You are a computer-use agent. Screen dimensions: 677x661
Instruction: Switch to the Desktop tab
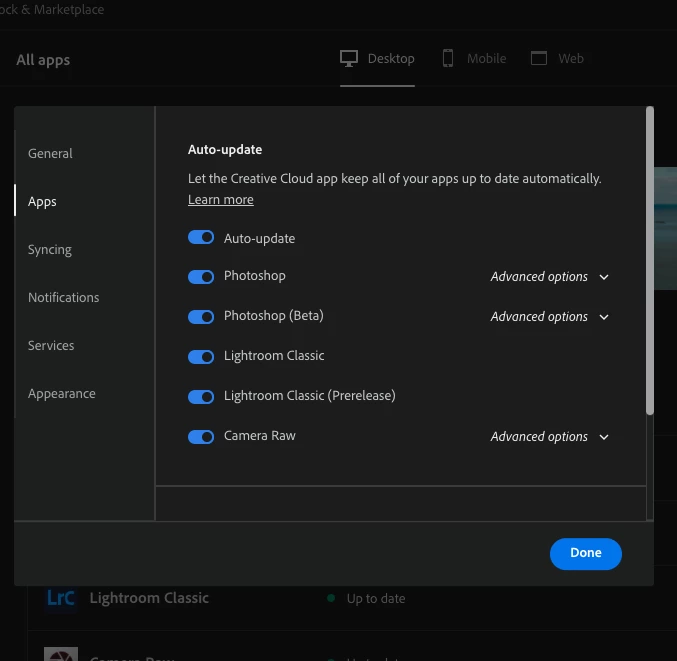(377, 59)
